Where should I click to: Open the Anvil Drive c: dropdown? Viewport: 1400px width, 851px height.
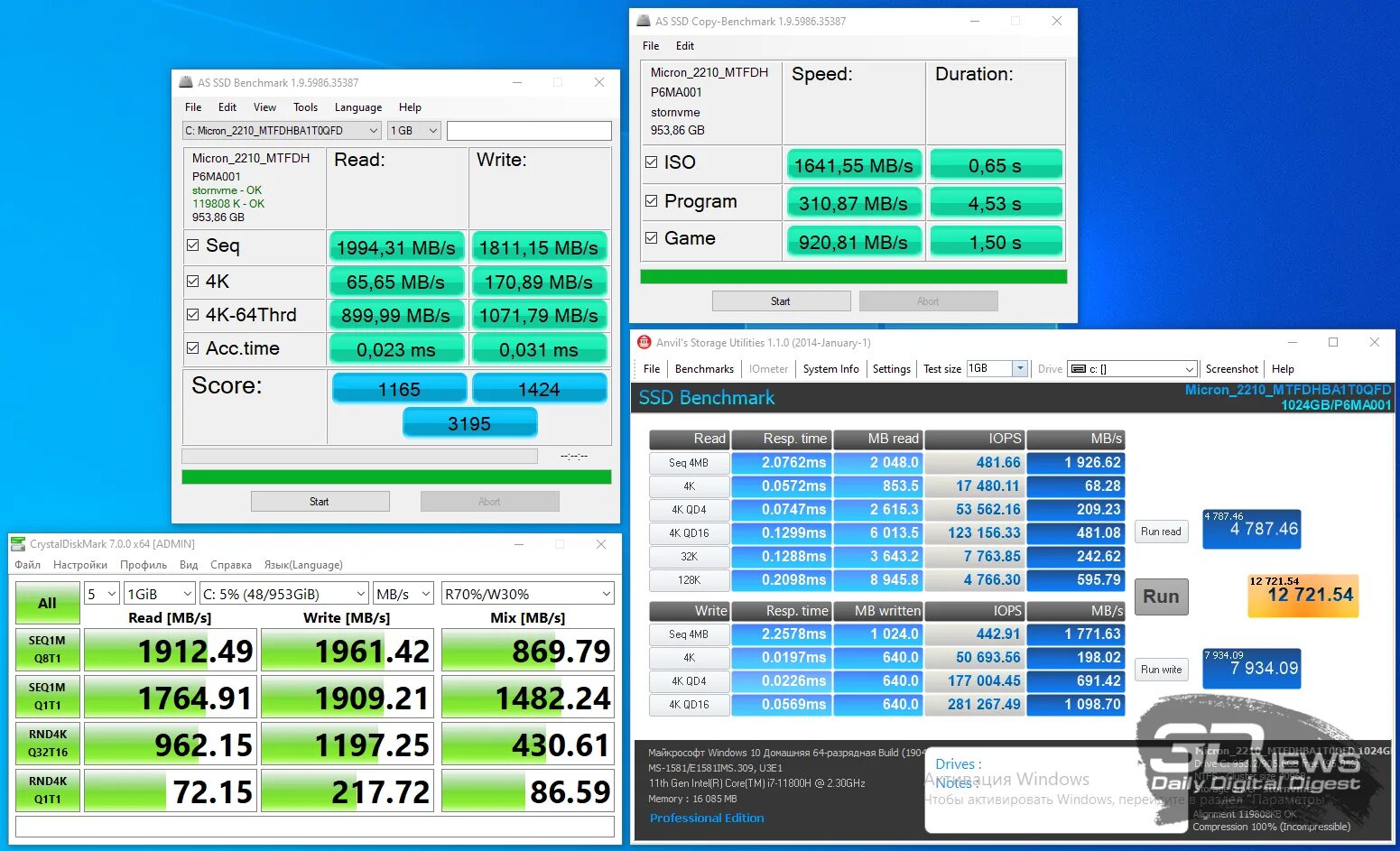pyautogui.click(x=1133, y=368)
